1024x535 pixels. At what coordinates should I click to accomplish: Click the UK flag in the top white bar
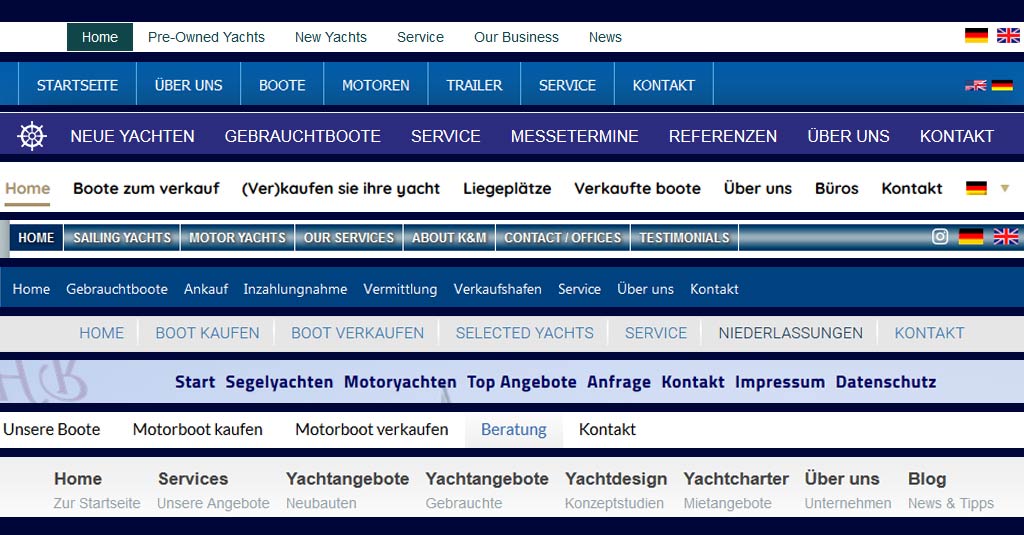(1008, 36)
